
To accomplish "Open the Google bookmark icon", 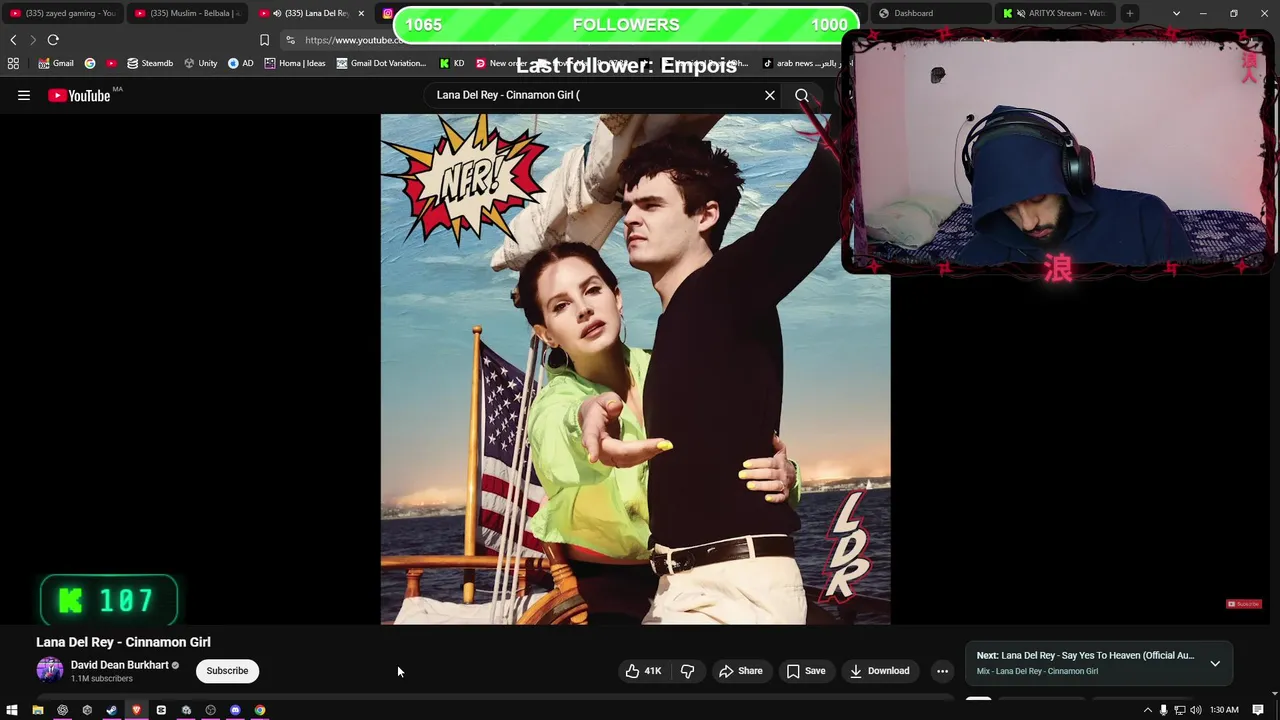I will click(x=90, y=63).
